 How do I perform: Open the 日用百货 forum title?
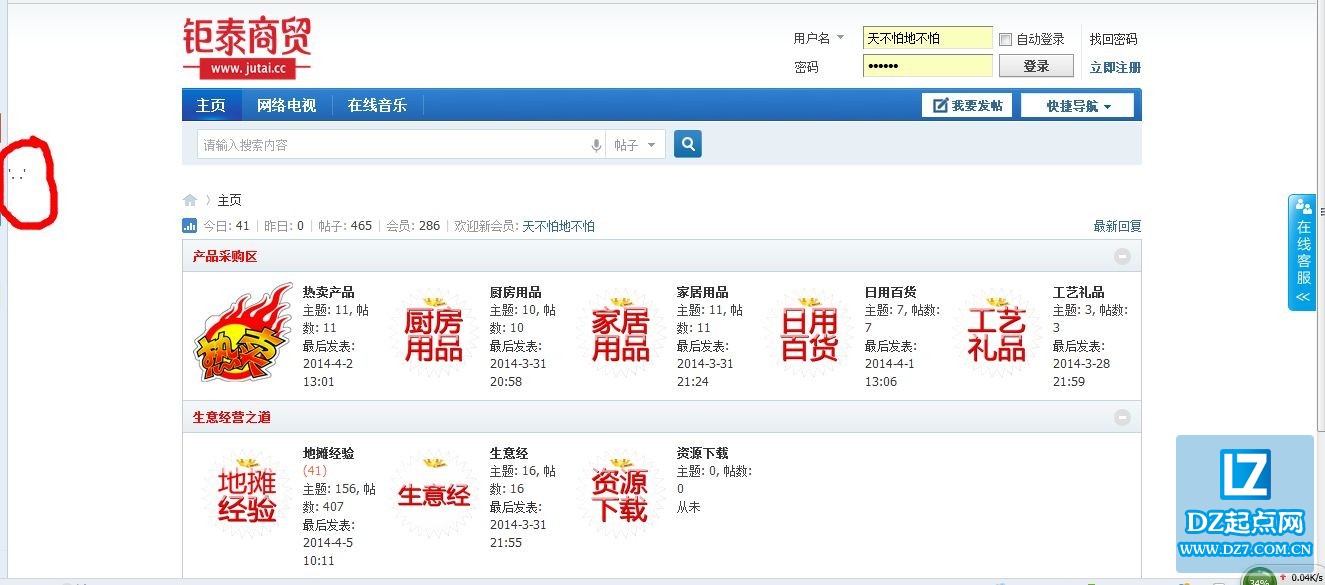click(890, 292)
